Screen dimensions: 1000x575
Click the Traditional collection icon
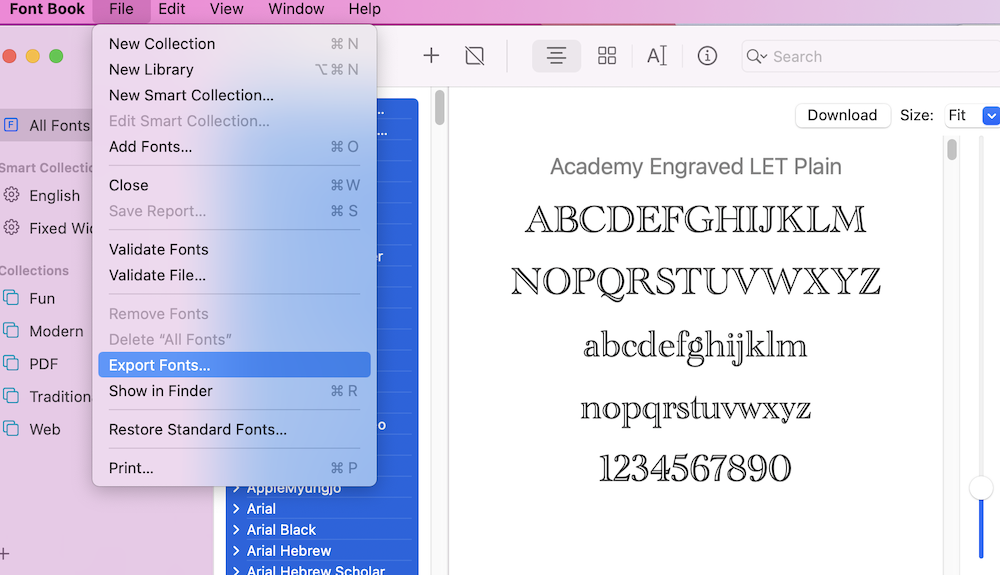(11, 396)
